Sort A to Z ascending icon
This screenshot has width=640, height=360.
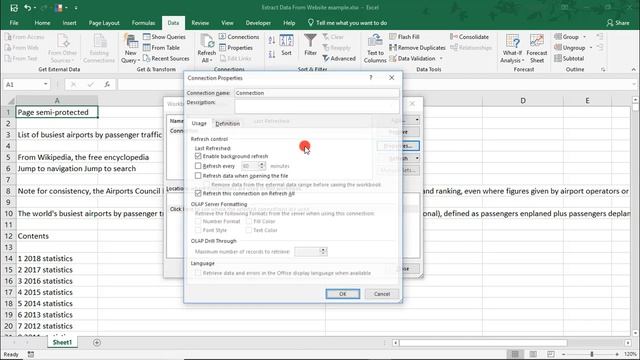click(272, 40)
